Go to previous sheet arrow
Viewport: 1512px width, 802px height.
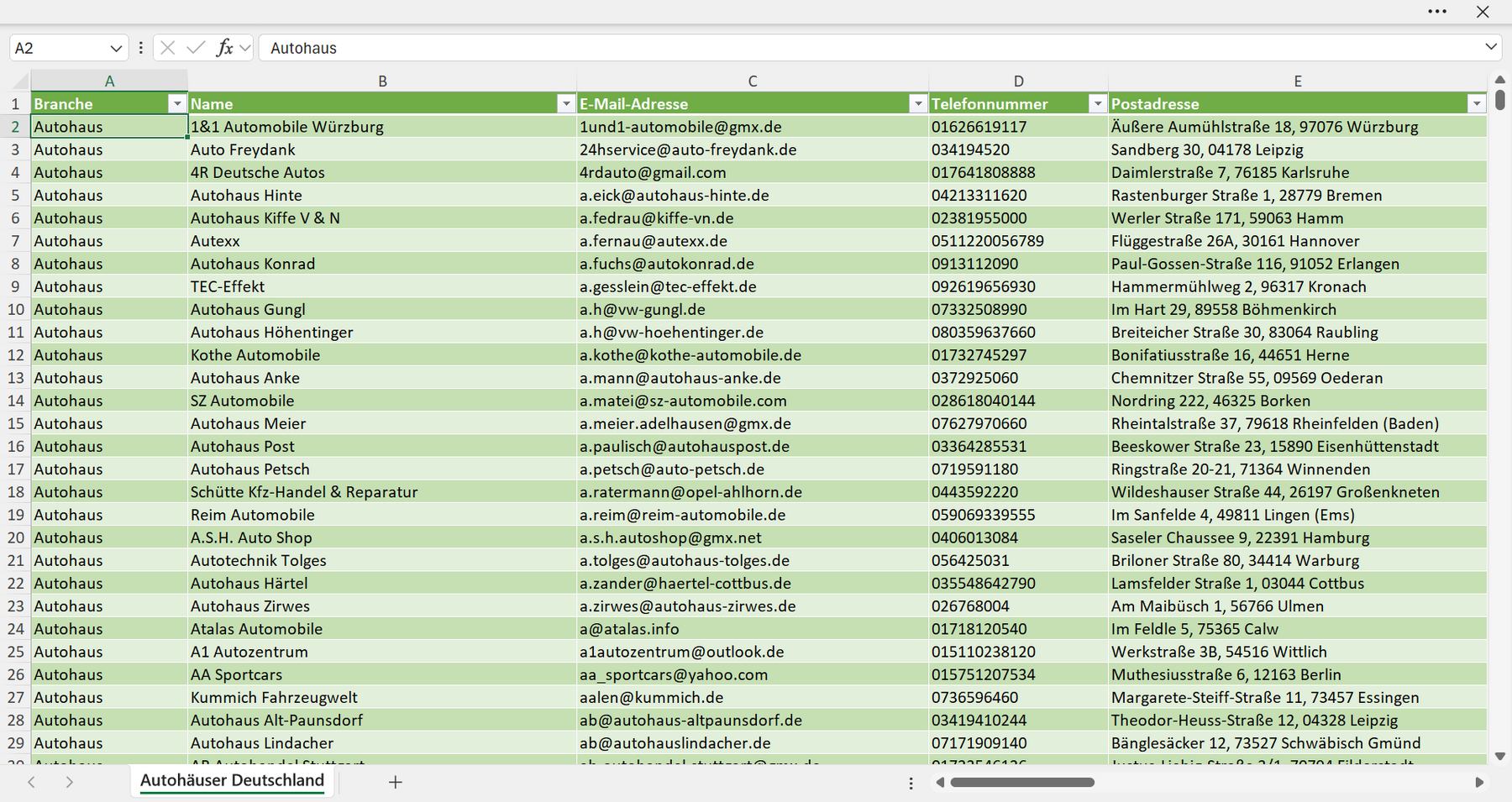[x=31, y=782]
